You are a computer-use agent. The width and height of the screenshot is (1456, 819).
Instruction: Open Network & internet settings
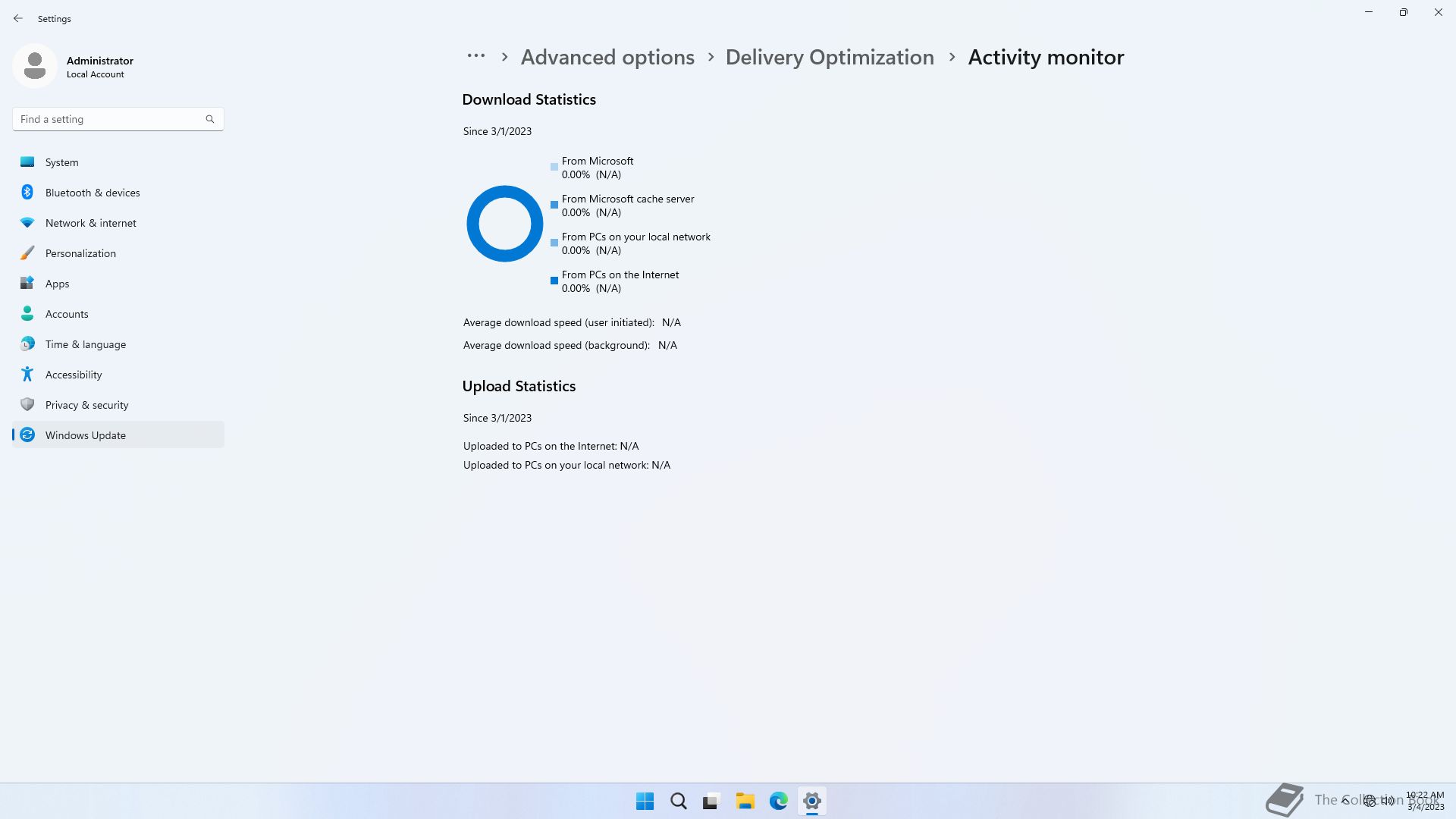coord(90,223)
